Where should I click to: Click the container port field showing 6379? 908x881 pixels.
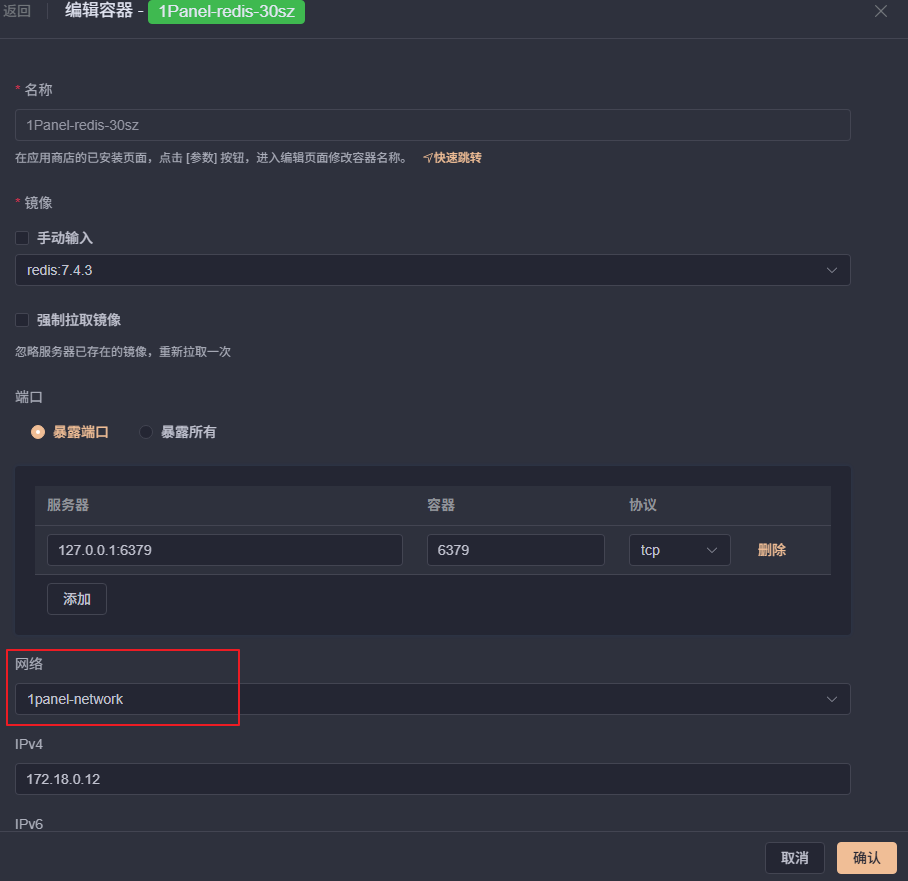(515, 549)
